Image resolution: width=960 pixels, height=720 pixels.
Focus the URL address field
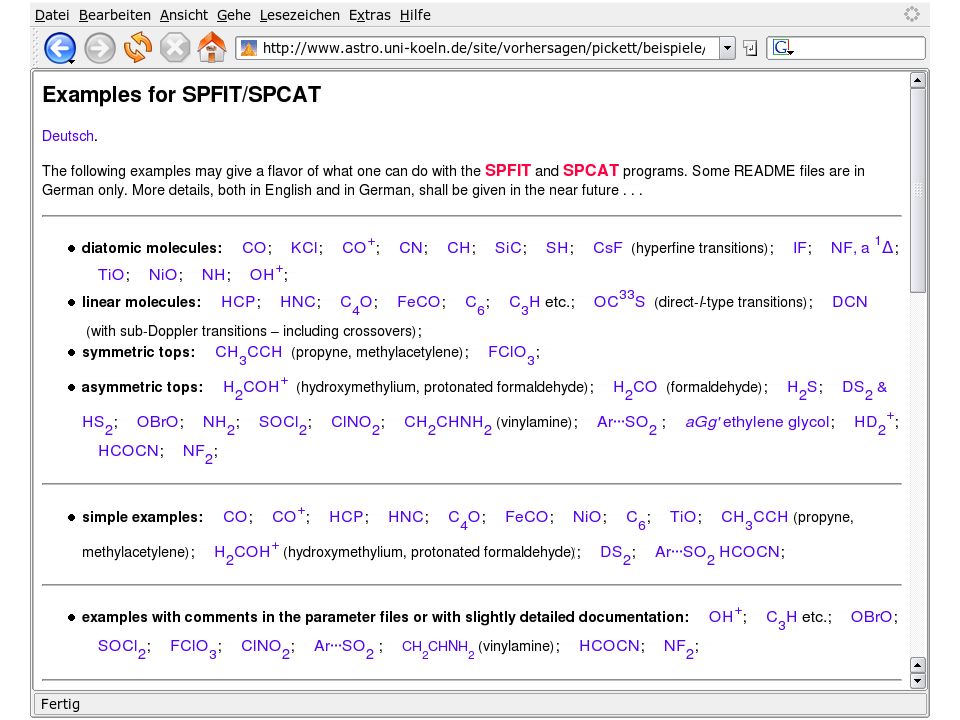pyautogui.click(x=484, y=48)
